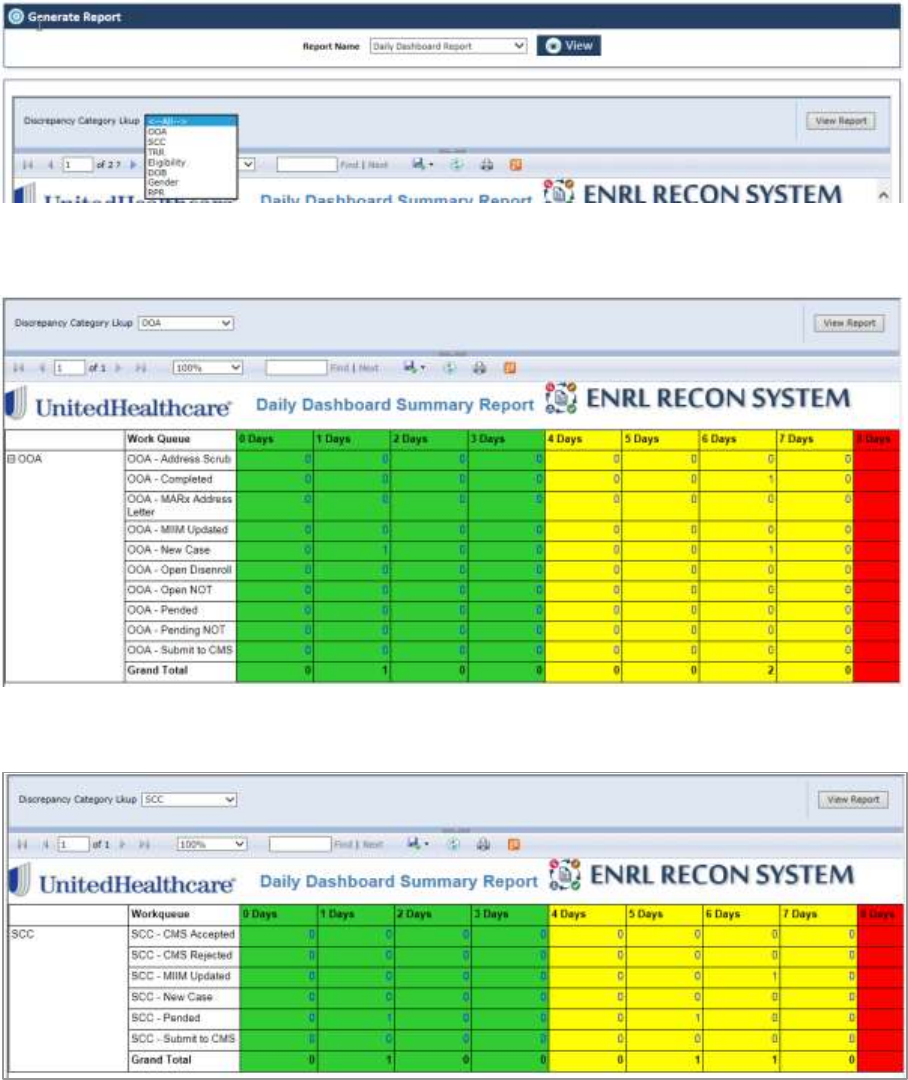Click the print icon in SCC toolbar
The height and width of the screenshot is (1080, 908).
[x=483, y=844]
